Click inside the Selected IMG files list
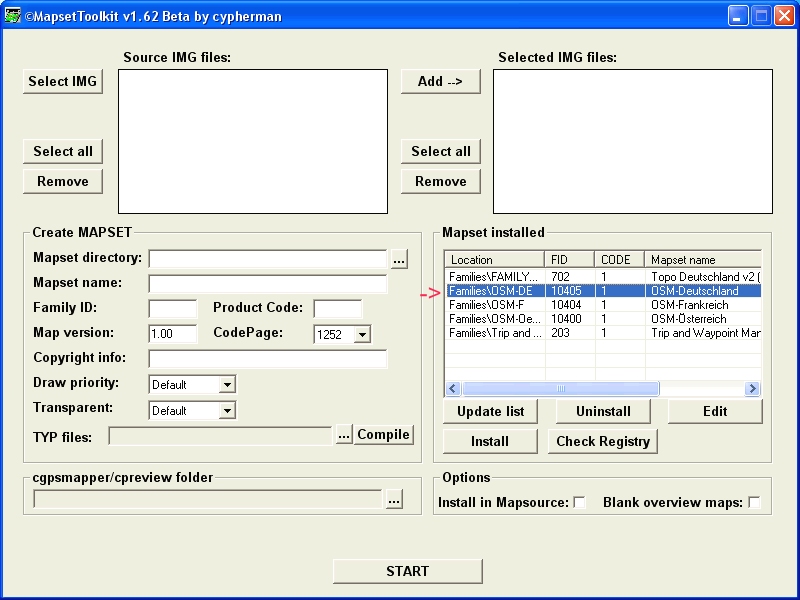 pyautogui.click(x=633, y=141)
